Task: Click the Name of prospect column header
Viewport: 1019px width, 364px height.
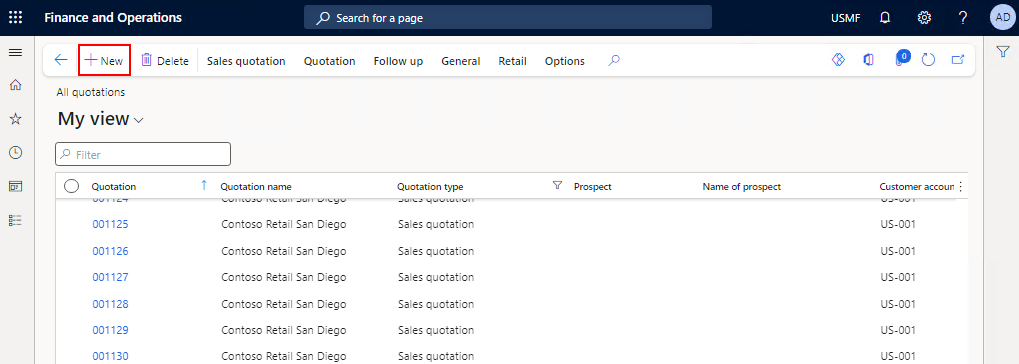Action: click(742, 187)
